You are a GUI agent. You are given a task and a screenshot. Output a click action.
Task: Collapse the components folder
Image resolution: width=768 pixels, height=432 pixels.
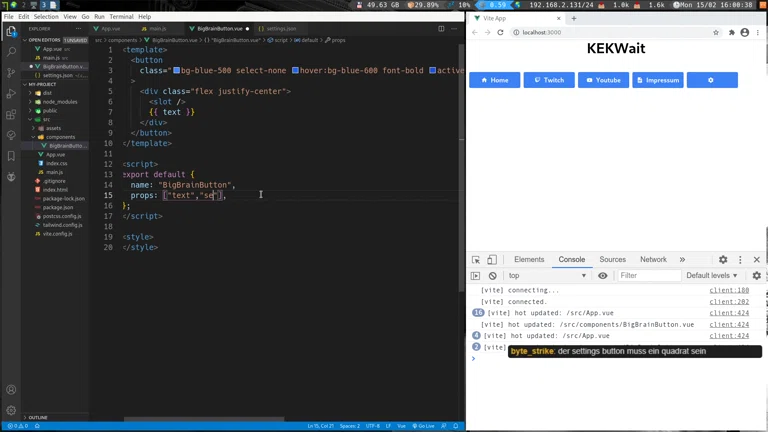pyautogui.click(x=60, y=137)
